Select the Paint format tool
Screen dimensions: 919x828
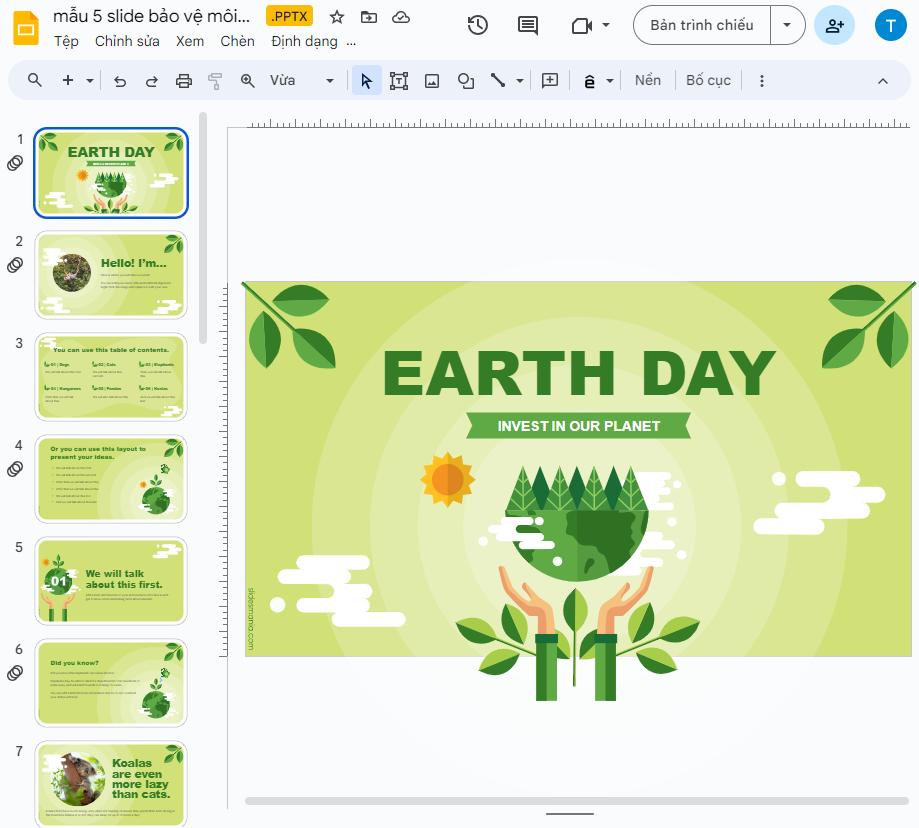coord(215,80)
